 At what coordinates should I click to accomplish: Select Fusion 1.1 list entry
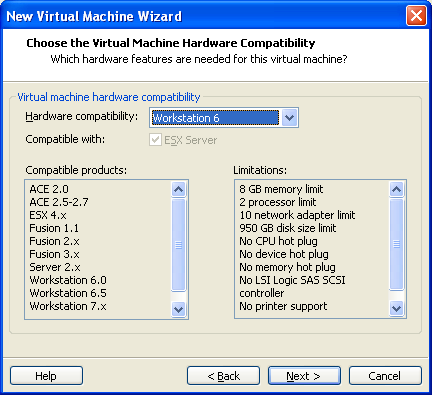click(x=54, y=228)
